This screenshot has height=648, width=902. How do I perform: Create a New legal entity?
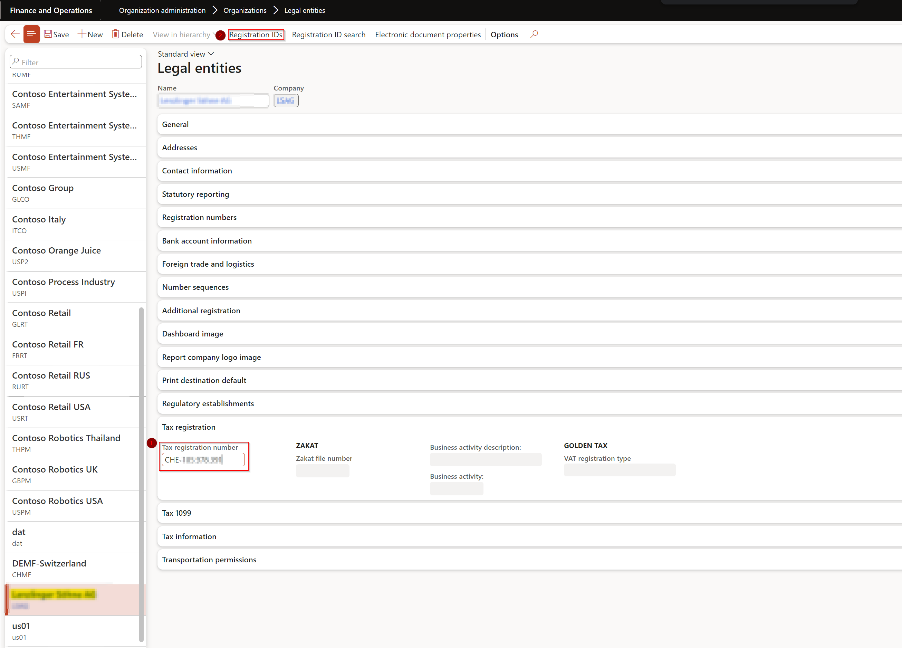[90, 35]
